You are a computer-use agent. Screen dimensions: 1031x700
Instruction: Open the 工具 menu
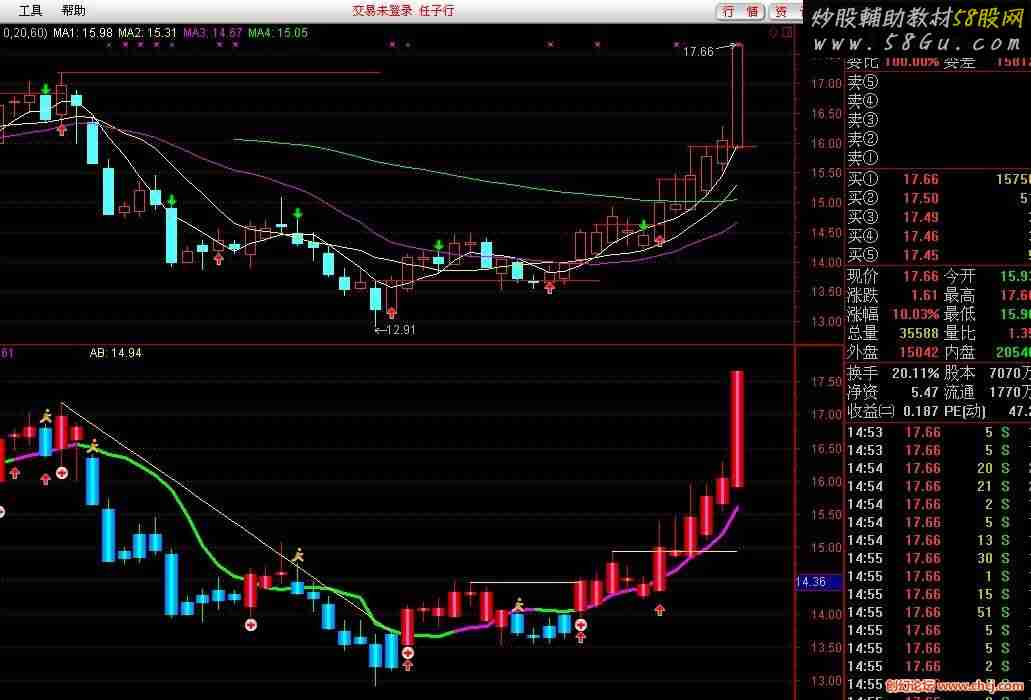pos(31,11)
